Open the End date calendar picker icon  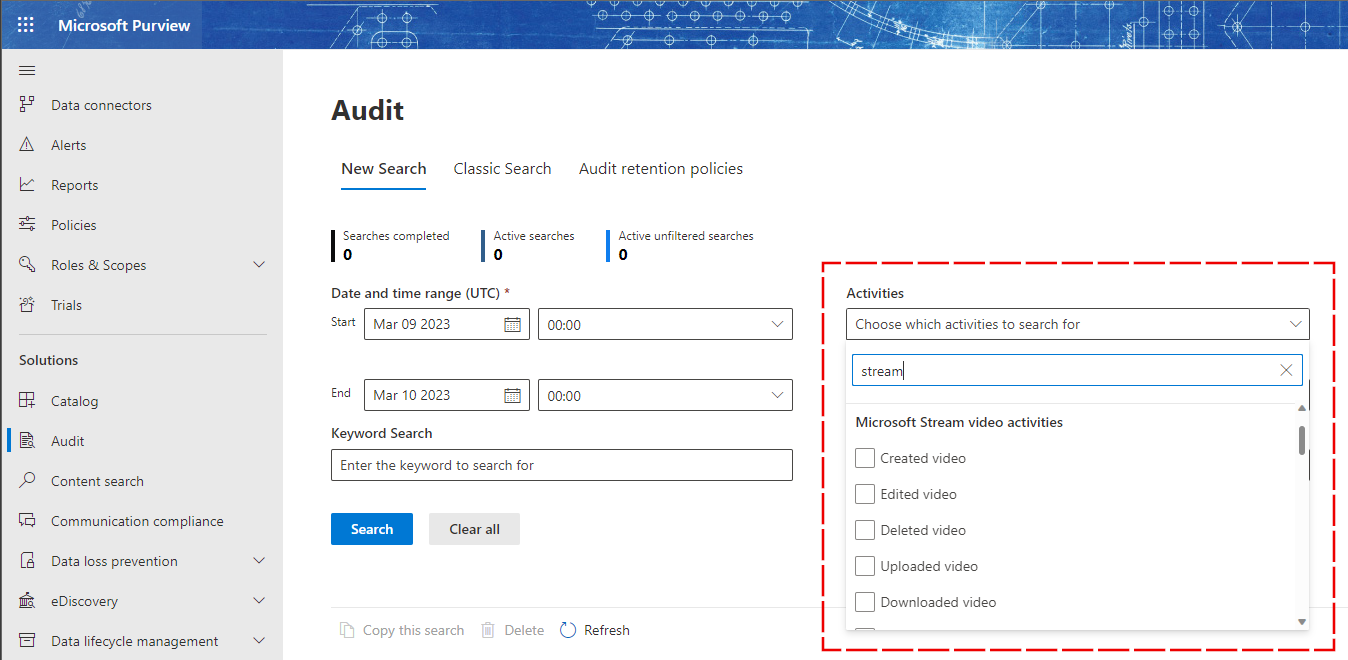pos(512,395)
